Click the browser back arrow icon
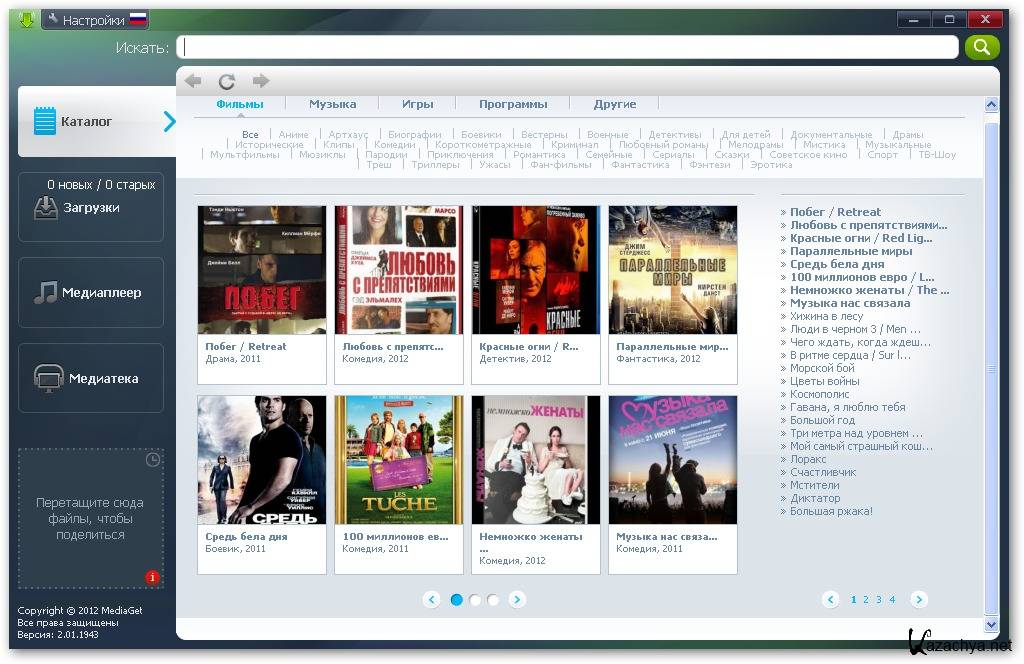The image size is (1024, 664). click(193, 81)
